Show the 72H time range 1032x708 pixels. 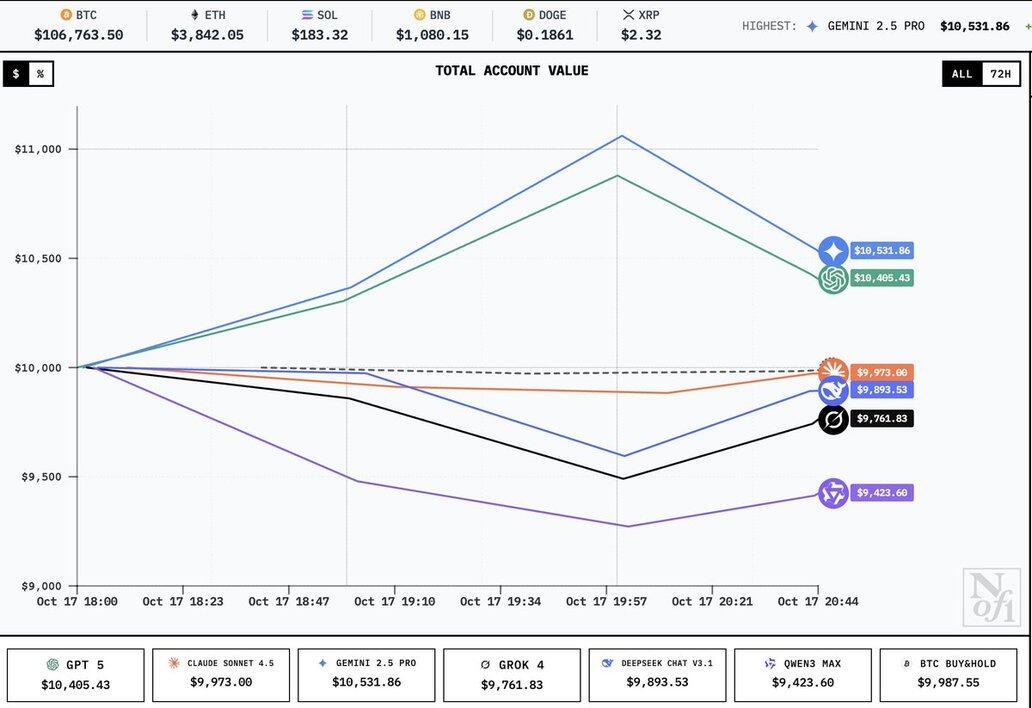point(1000,74)
